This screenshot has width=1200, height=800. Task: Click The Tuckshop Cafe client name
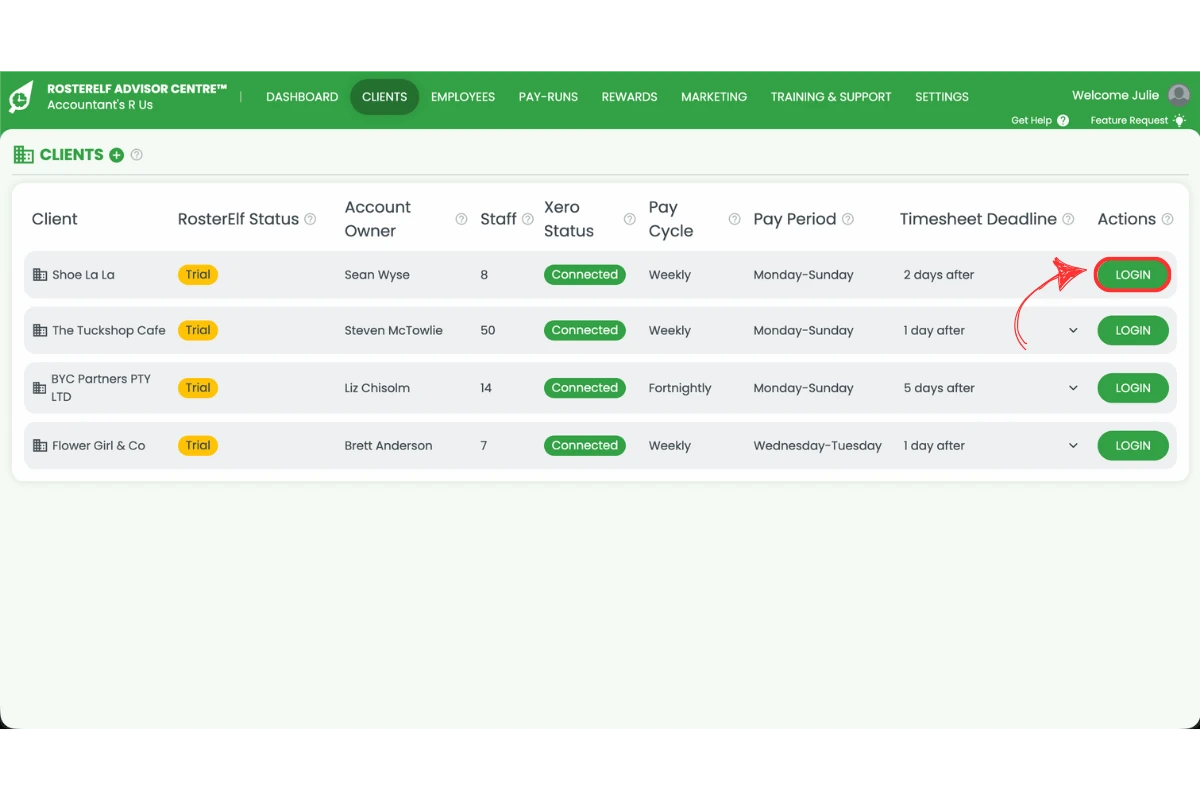pos(109,331)
